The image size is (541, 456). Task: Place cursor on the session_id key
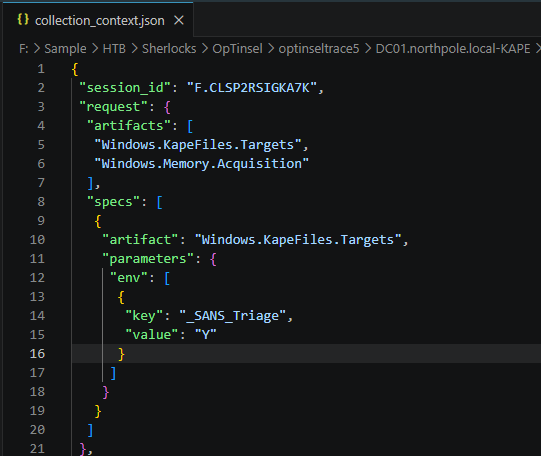point(125,88)
